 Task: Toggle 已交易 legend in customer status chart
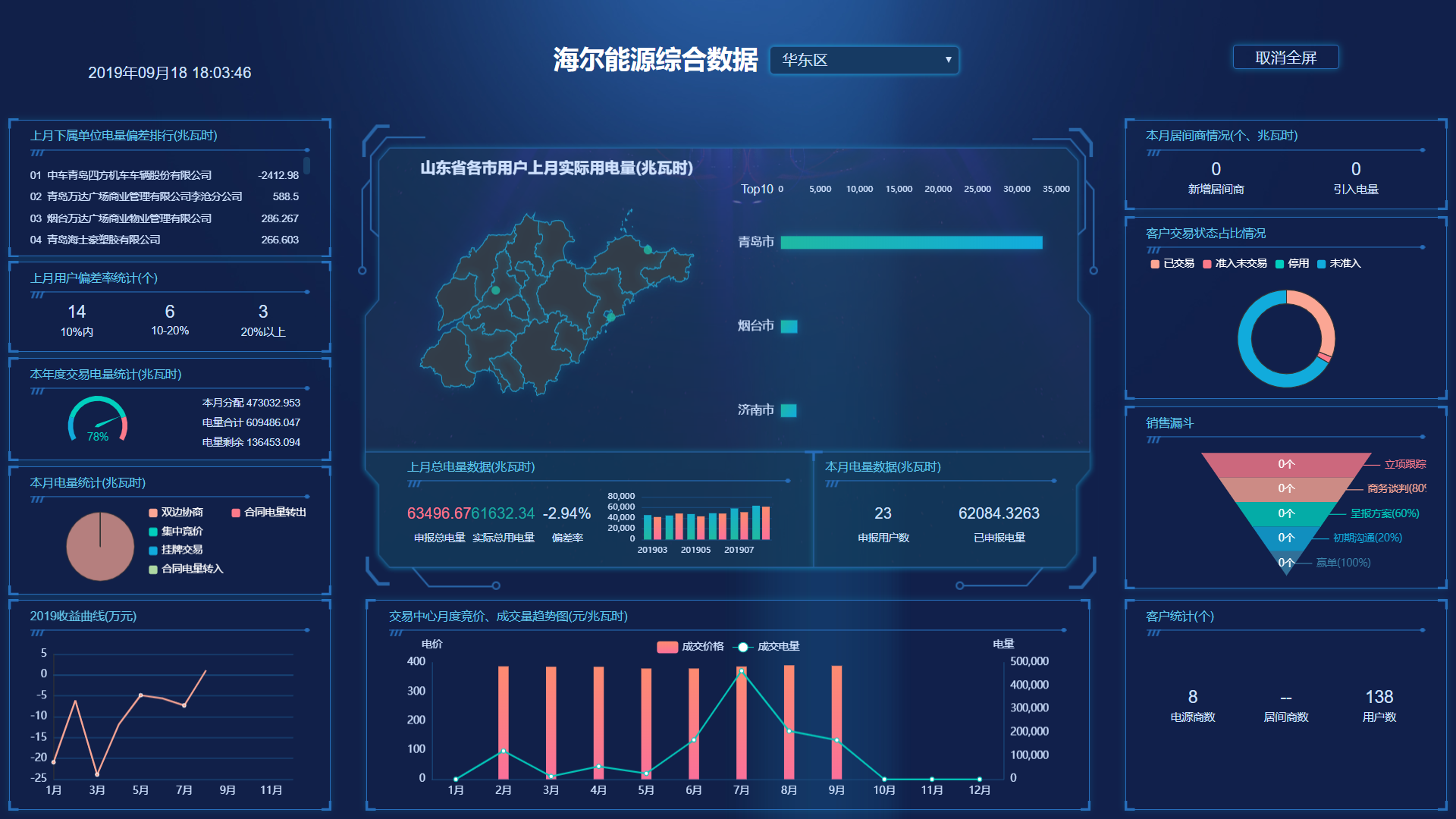click(x=1172, y=263)
